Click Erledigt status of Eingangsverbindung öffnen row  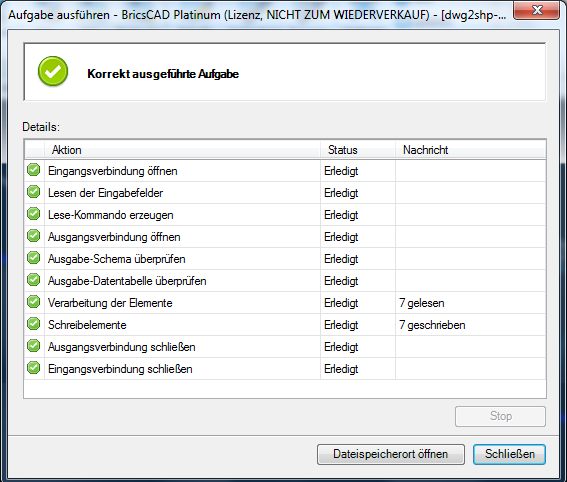(x=341, y=171)
